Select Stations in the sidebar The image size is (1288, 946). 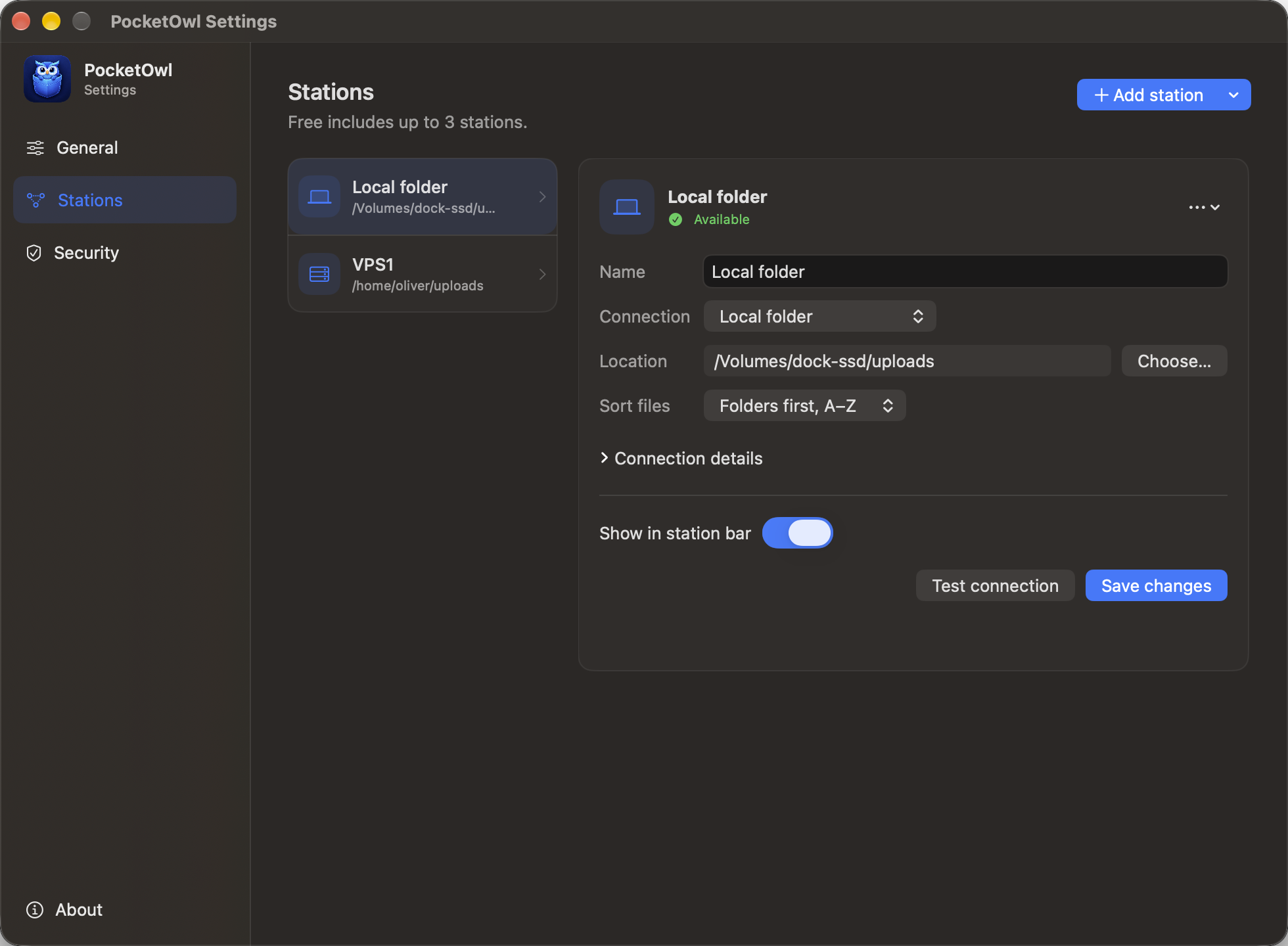coord(125,200)
